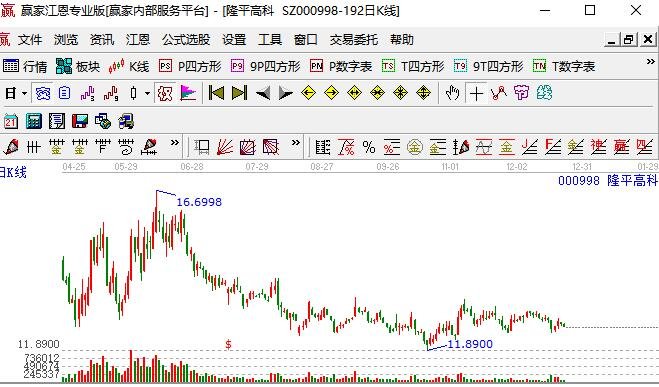Open the P四方形 square tool
Viewport: 659px width, 387px height.
point(190,66)
